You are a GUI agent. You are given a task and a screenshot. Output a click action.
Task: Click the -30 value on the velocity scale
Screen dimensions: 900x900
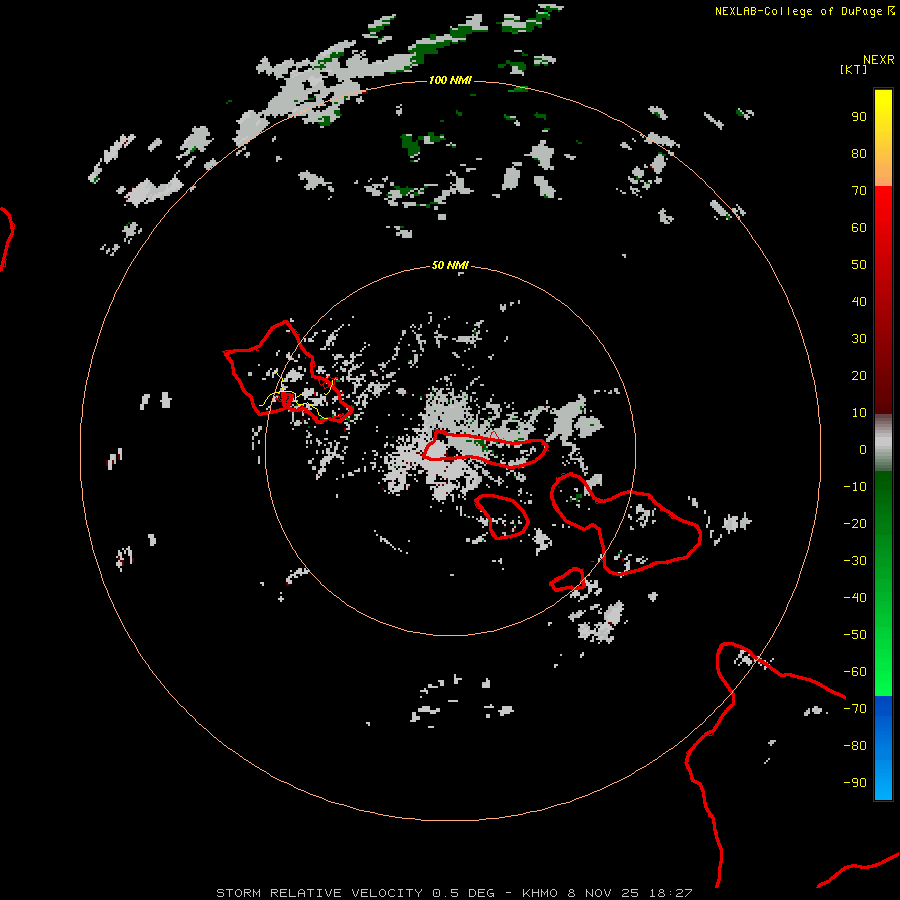pos(855,561)
